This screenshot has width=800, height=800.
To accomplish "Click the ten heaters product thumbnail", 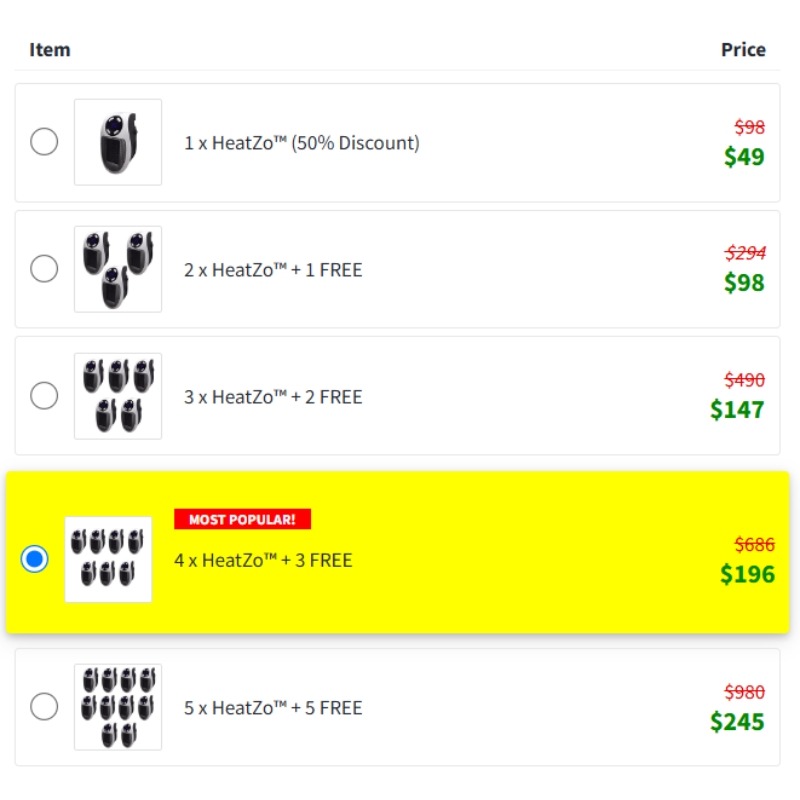I will click(118, 707).
